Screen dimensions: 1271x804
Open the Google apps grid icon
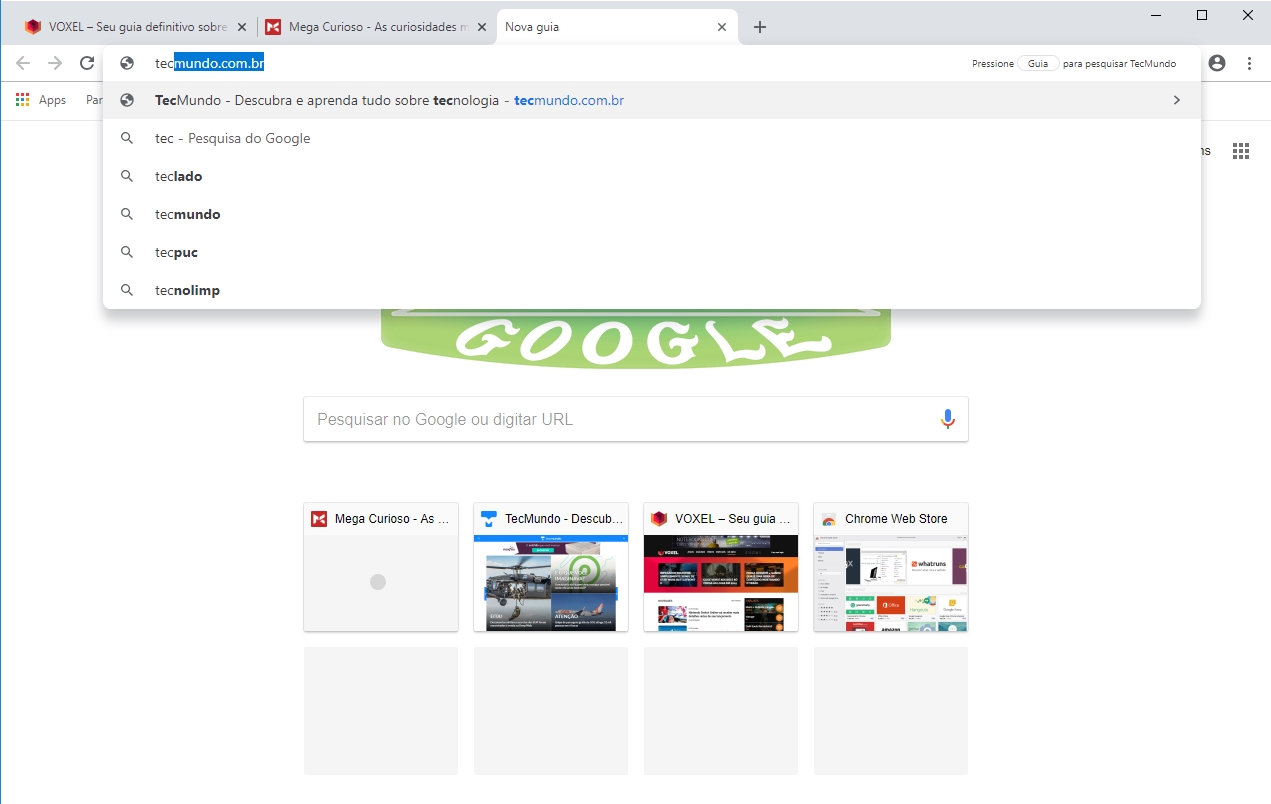(1241, 151)
